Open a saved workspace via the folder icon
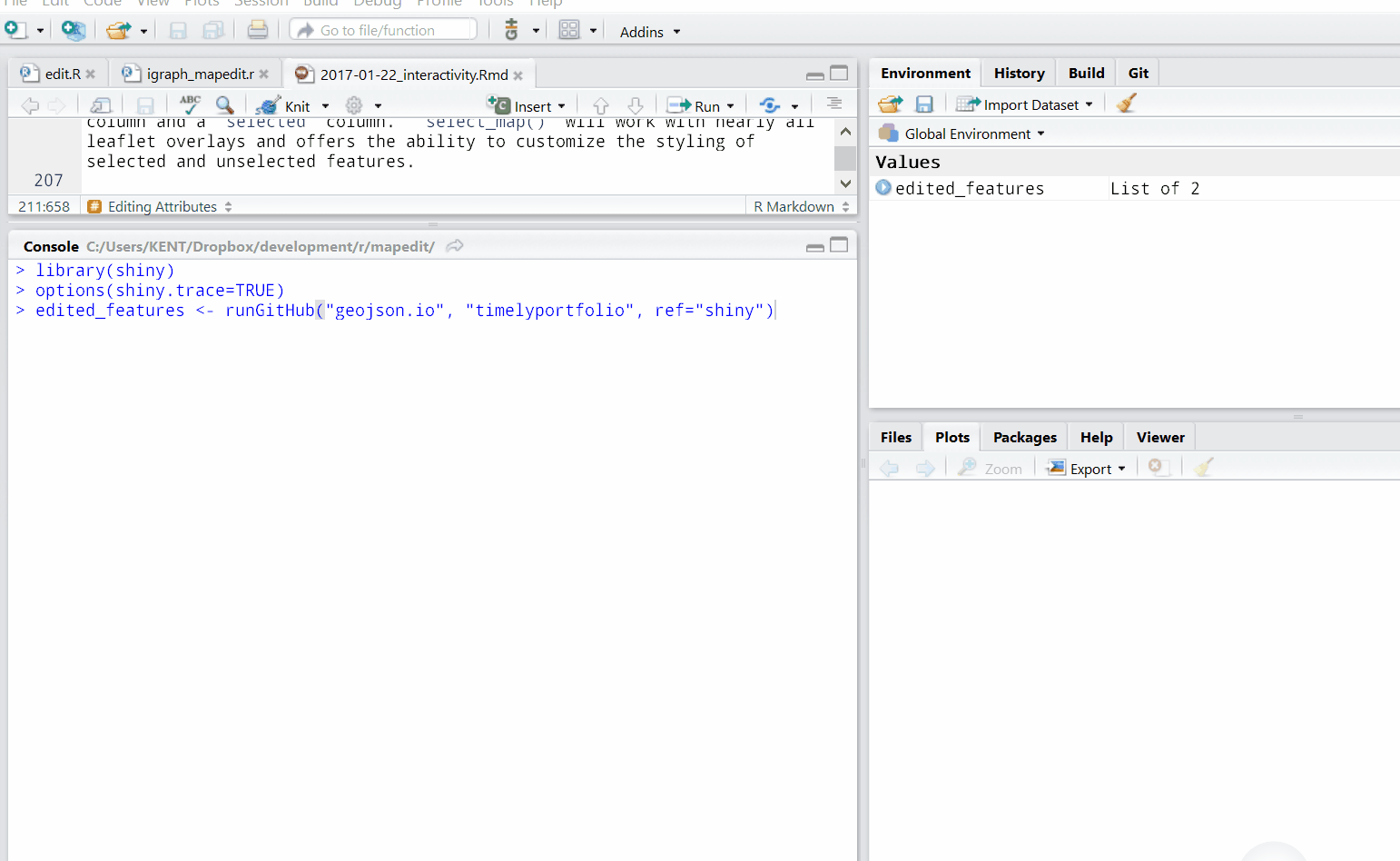 point(890,104)
